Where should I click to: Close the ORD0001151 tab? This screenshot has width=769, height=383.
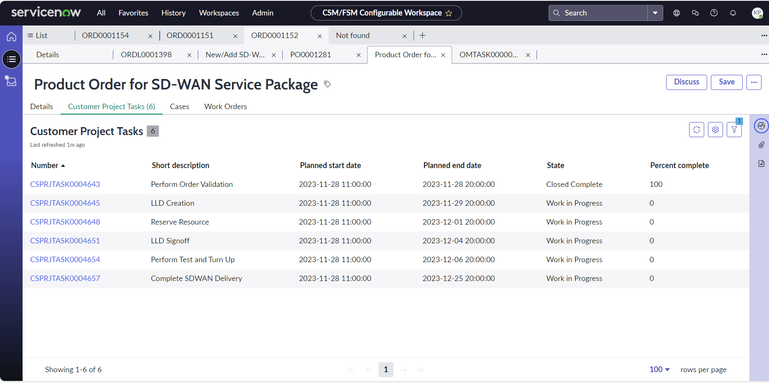235,36
